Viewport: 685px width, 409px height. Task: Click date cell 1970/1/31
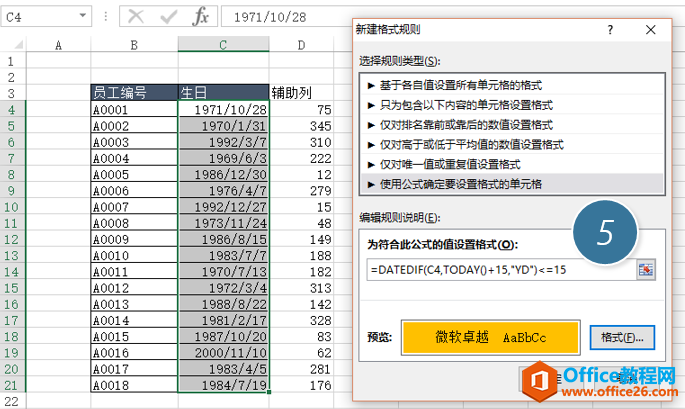pyautogui.click(x=223, y=126)
